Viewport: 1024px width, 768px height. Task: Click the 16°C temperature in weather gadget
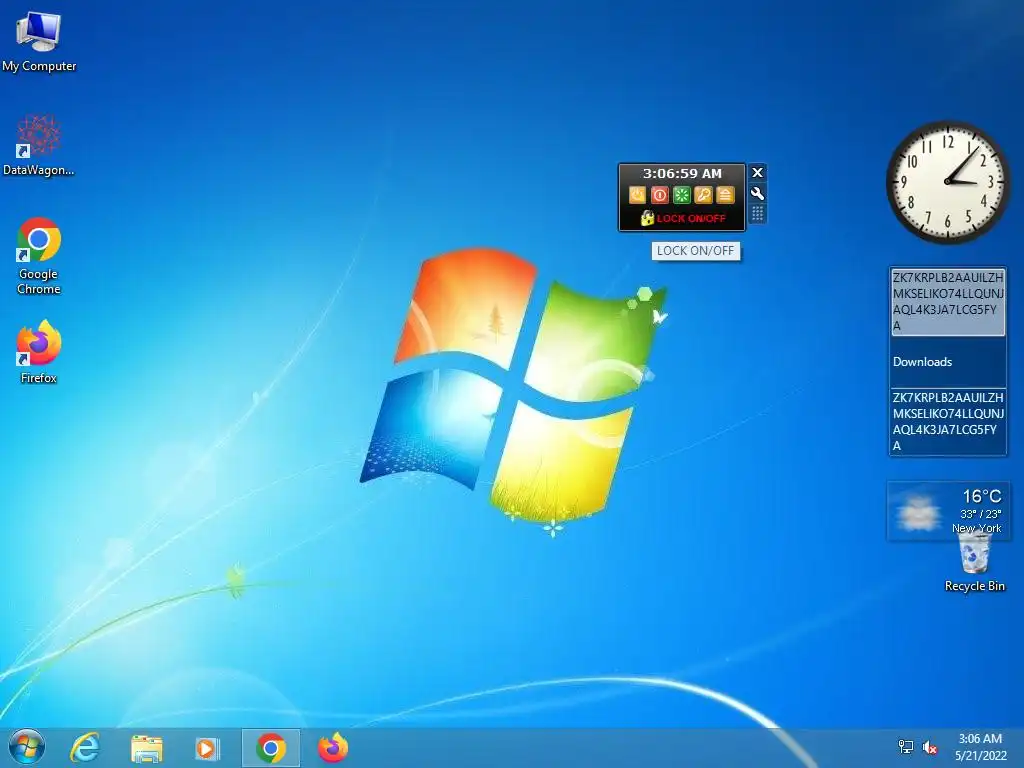(x=982, y=496)
